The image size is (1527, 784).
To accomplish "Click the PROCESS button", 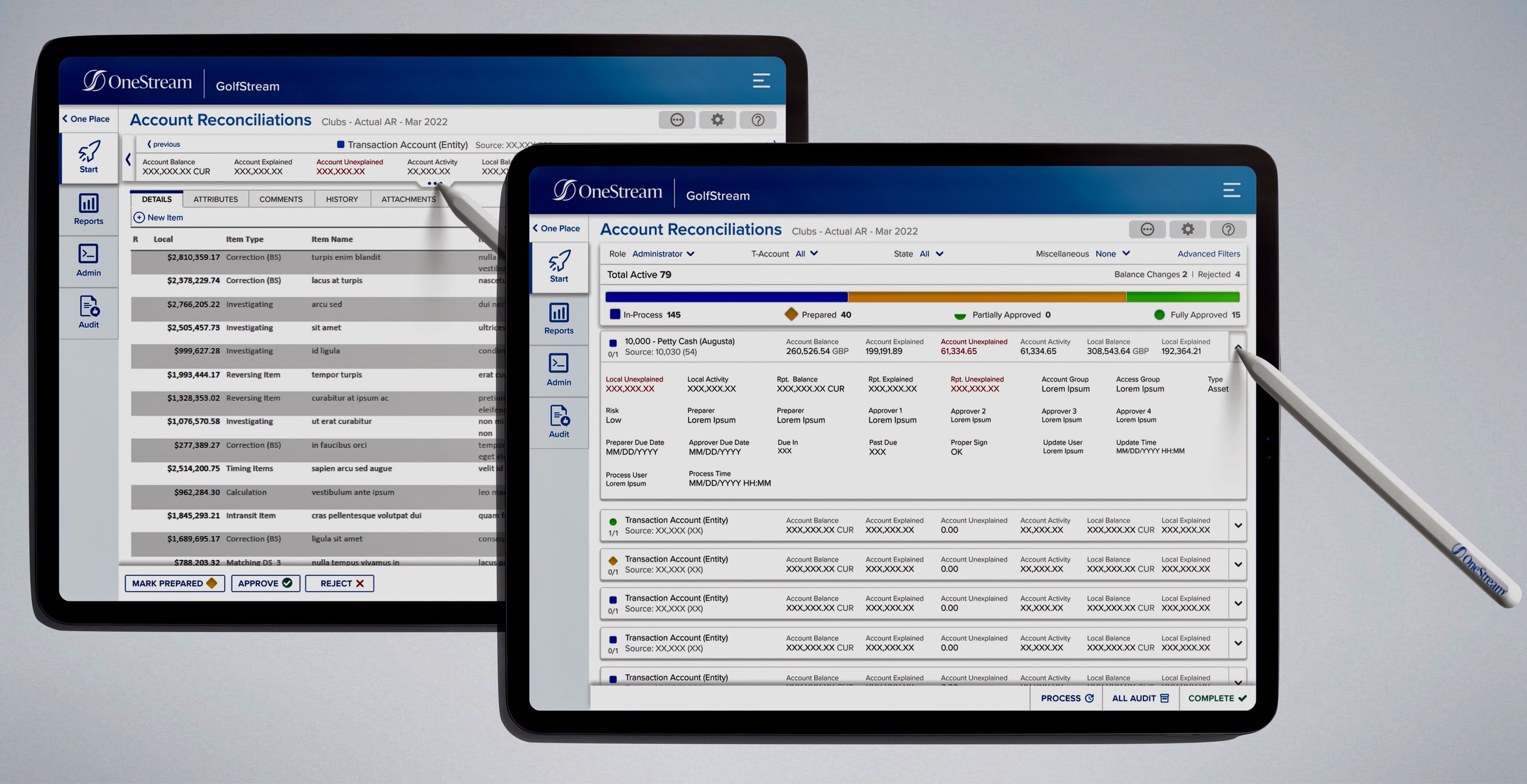I will (x=1066, y=698).
